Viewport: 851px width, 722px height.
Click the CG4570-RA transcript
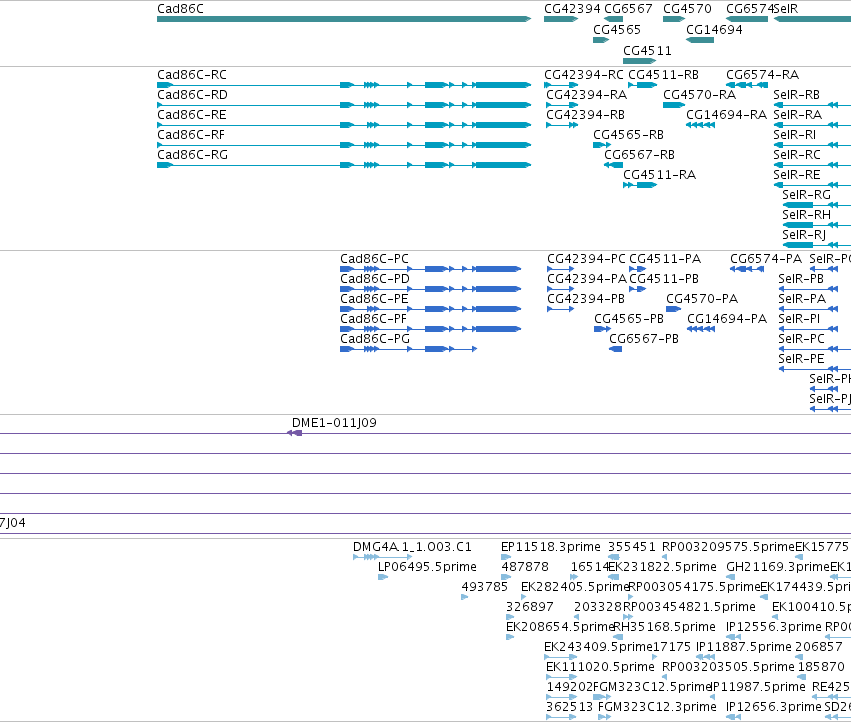[x=674, y=105]
